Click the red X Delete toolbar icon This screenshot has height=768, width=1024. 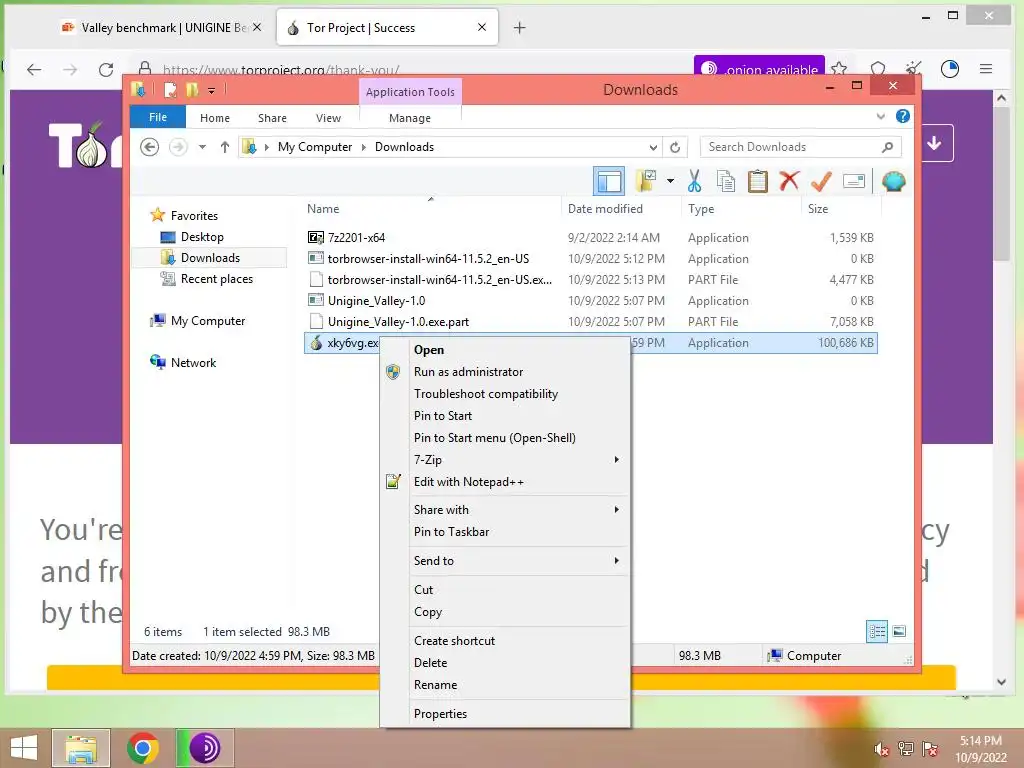pyautogui.click(x=789, y=181)
